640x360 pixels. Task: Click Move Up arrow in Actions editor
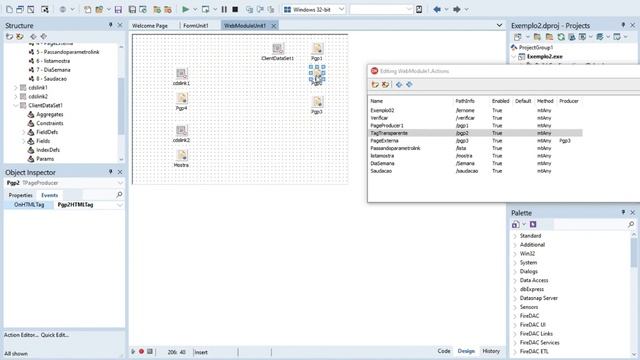click(x=399, y=84)
